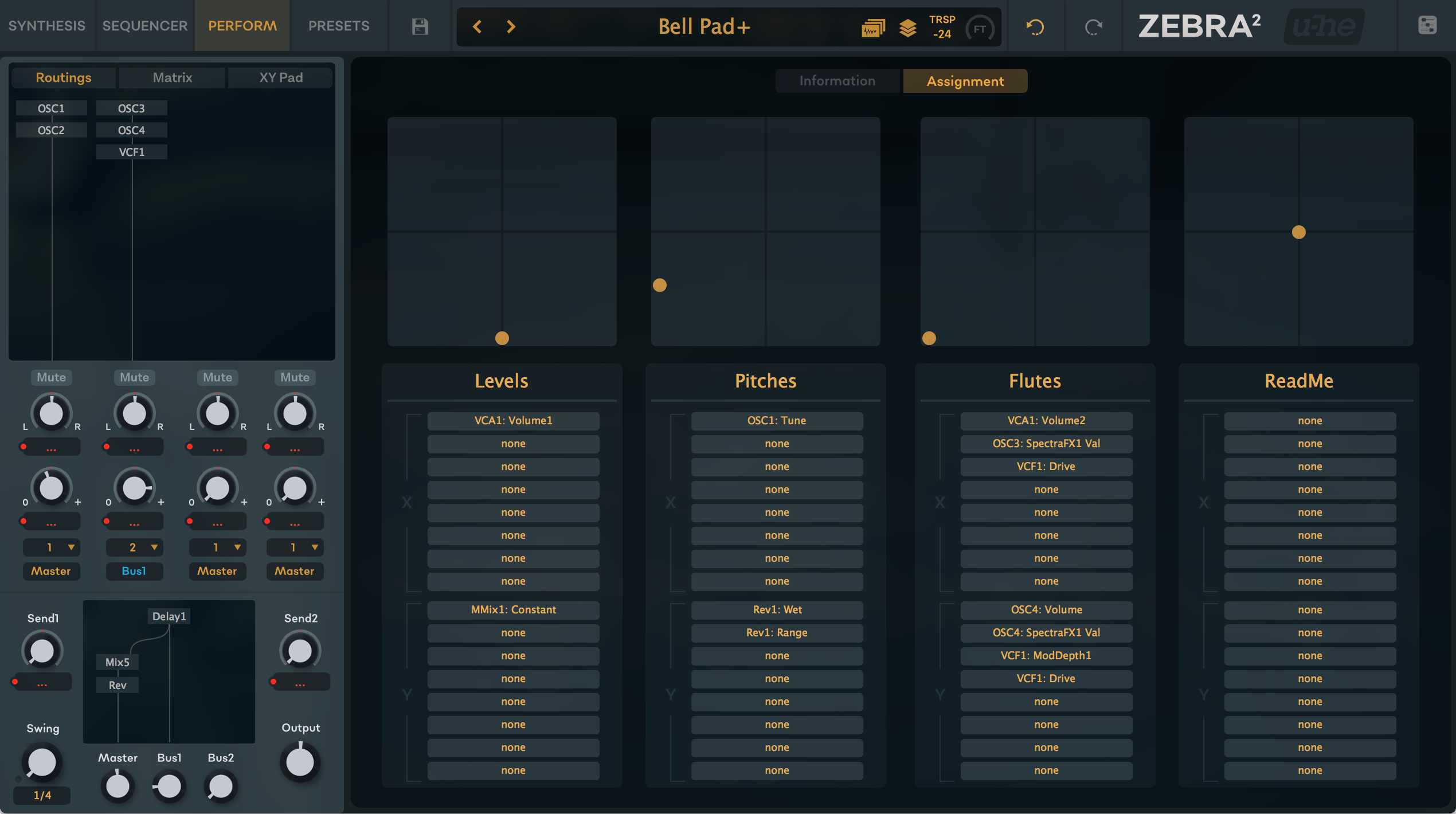The image size is (1456, 814).
Task: Open the Master output selector on channel 1
Action: click(x=52, y=571)
